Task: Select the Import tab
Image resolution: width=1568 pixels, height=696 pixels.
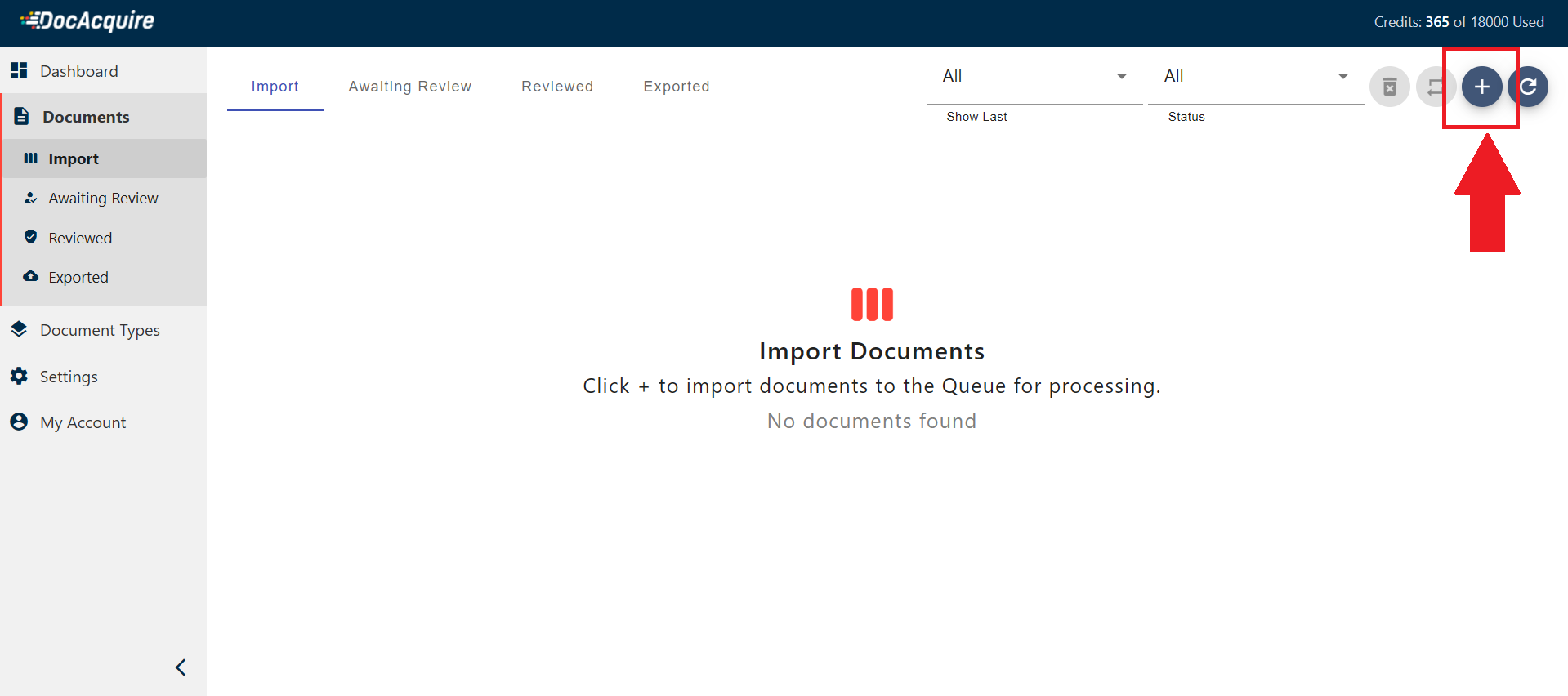Action: tap(275, 87)
